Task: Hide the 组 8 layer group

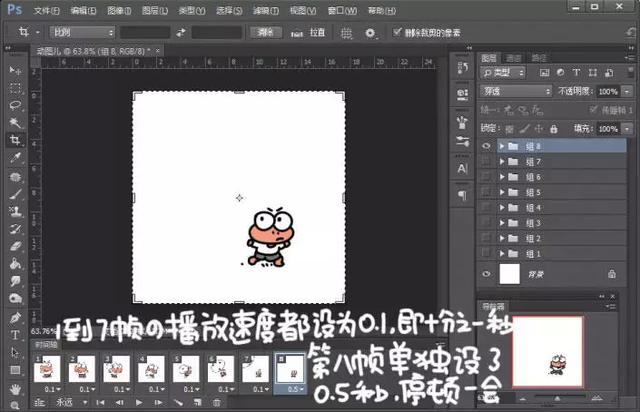Action: [486, 146]
